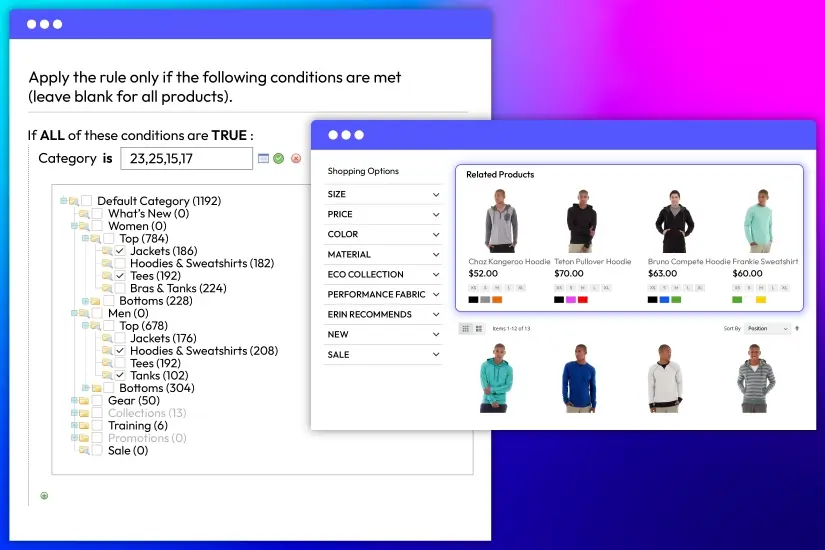The height and width of the screenshot is (550, 825).
Task: Open the Bruno Compete Hoodie product link
Action: coord(689,262)
